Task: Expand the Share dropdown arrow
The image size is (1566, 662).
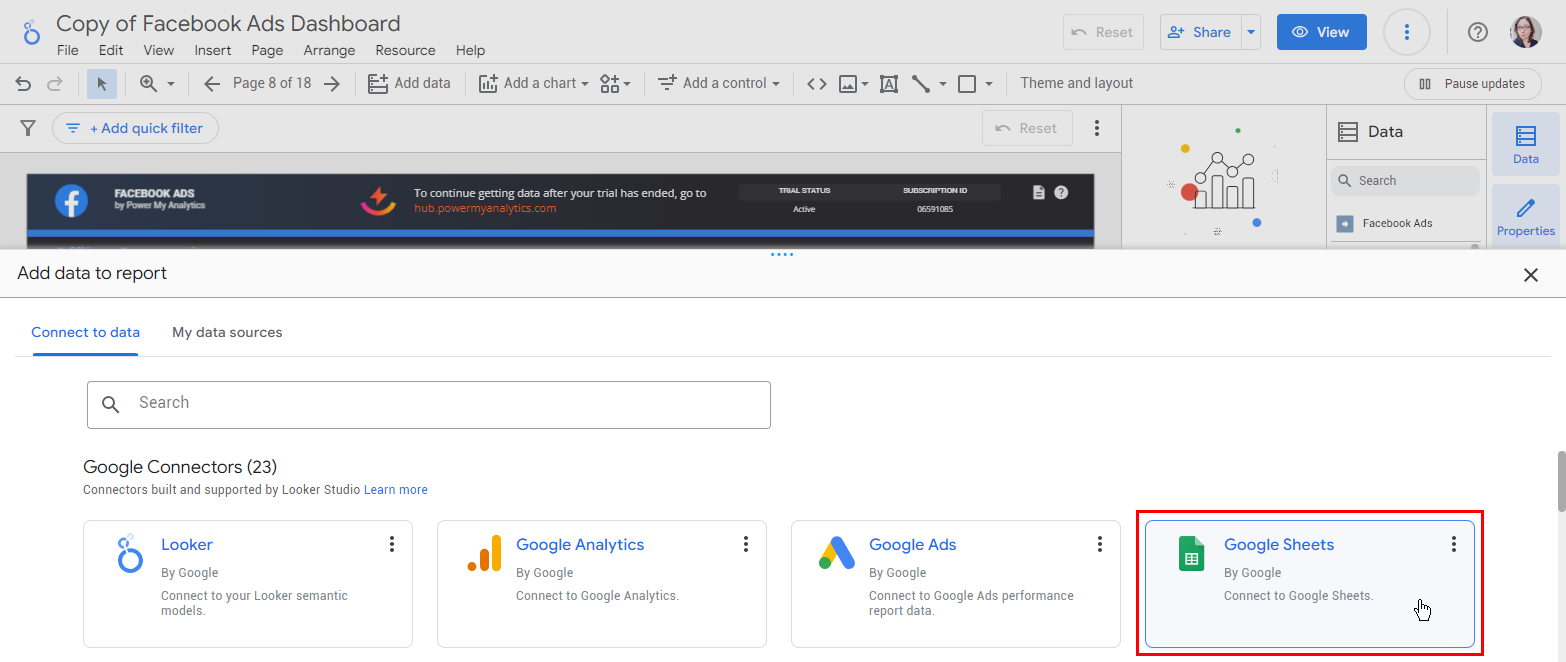Action: point(1251,32)
